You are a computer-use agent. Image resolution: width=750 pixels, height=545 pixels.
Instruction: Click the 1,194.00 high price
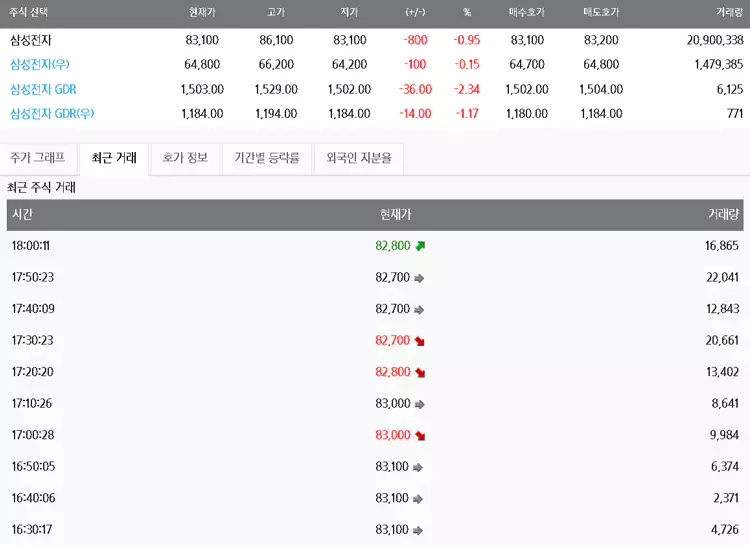click(276, 114)
